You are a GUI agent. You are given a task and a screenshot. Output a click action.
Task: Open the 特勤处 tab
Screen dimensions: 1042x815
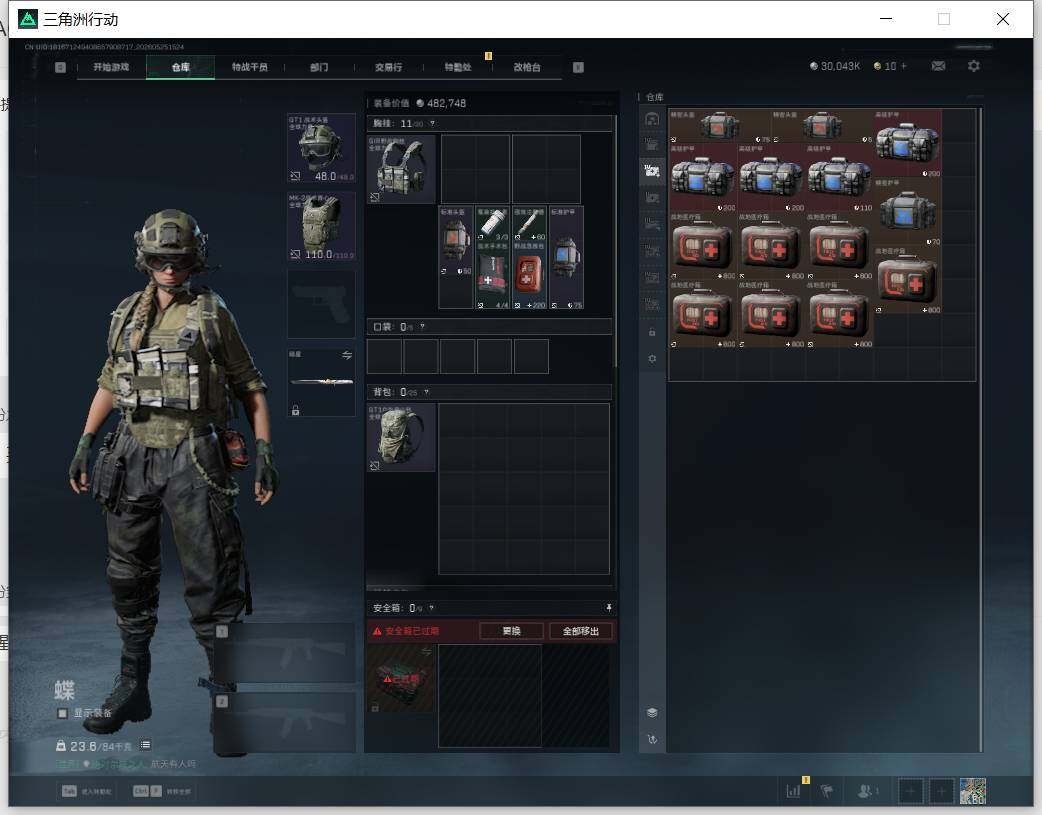[458, 67]
